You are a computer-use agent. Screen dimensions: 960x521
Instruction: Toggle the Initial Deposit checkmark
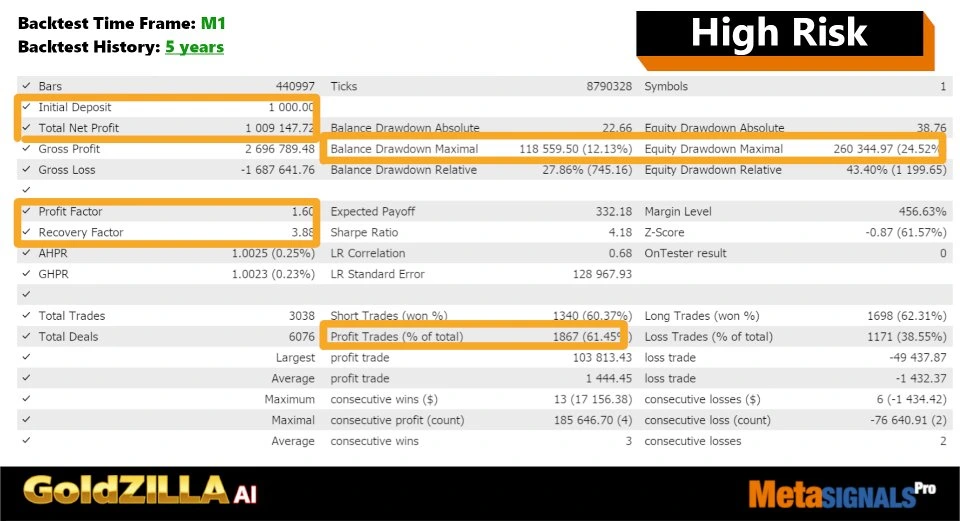coord(26,108)
